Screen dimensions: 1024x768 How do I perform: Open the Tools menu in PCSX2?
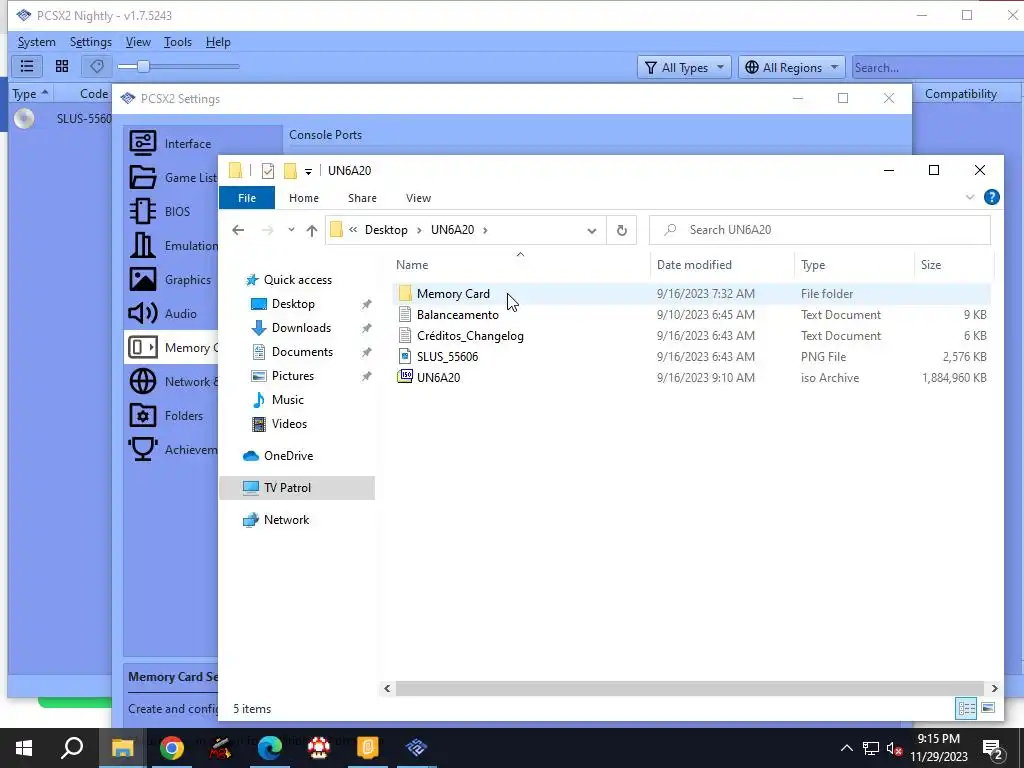(x=178, y=42)
